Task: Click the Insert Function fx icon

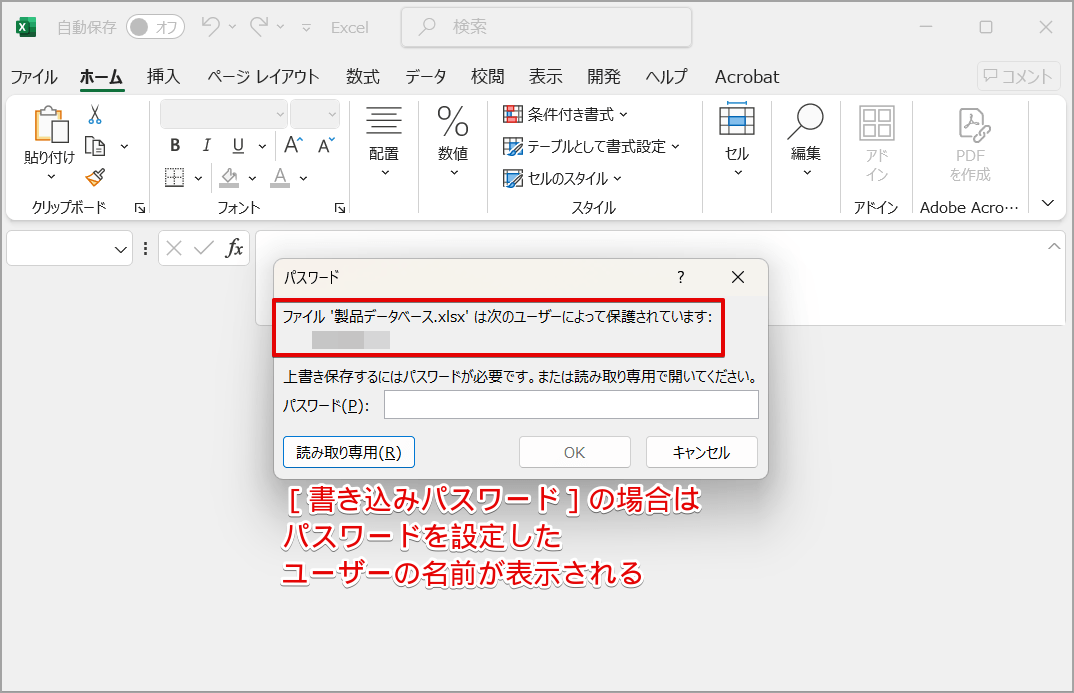Action: [234, 248]
